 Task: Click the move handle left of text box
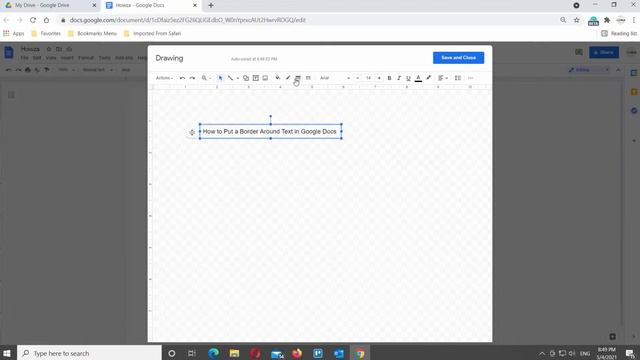point(192,132)
